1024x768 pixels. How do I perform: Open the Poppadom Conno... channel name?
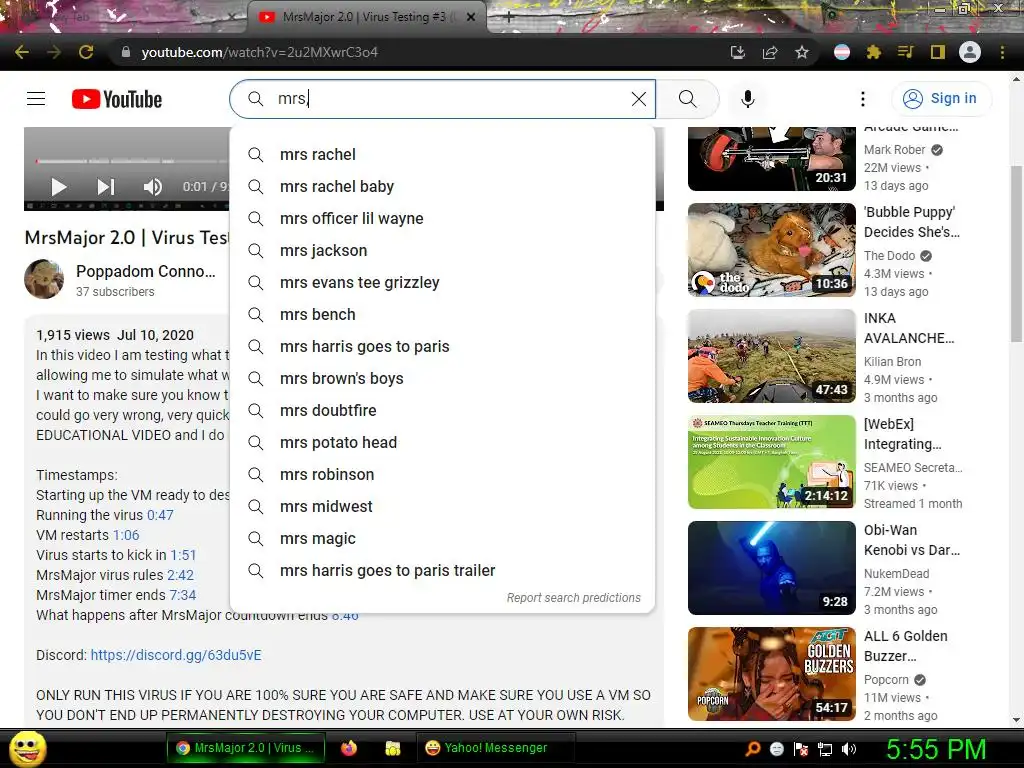click(146, 271)
